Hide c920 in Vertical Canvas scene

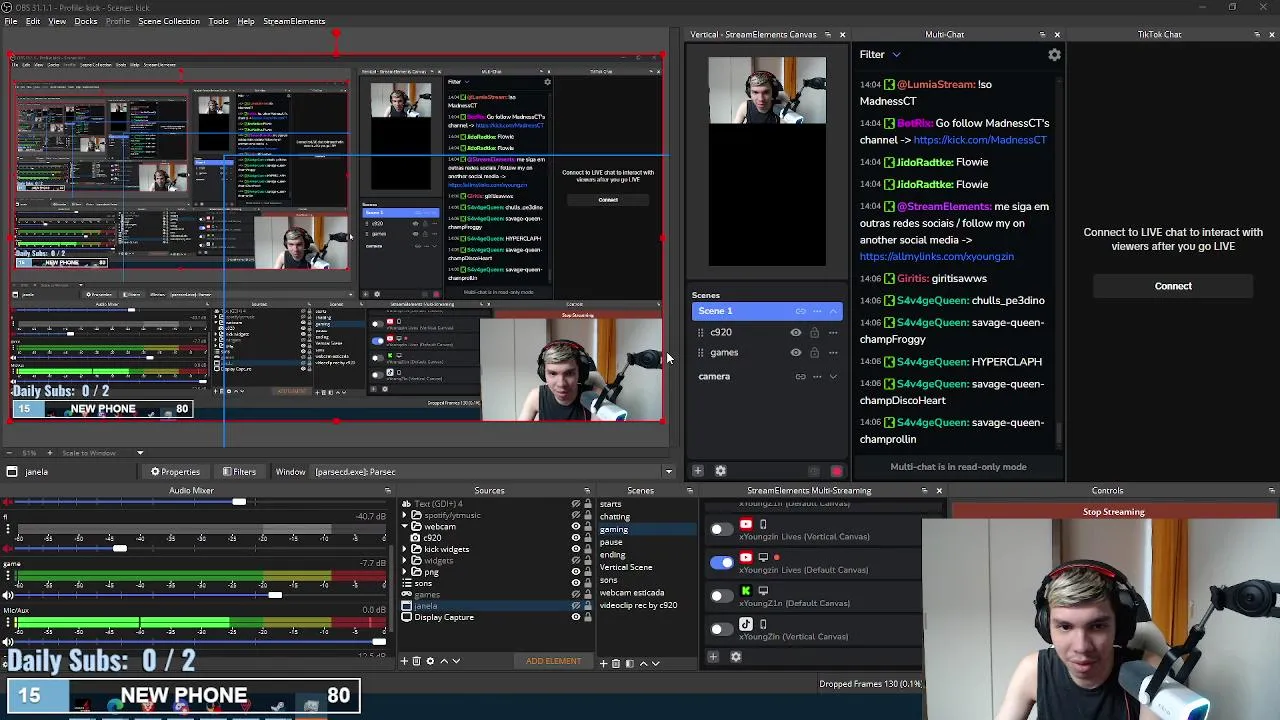(x=796, y=332)
